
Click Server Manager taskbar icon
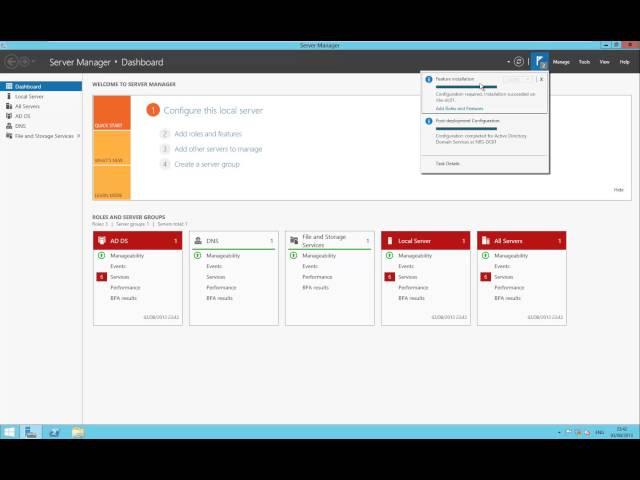coord(31,432)
